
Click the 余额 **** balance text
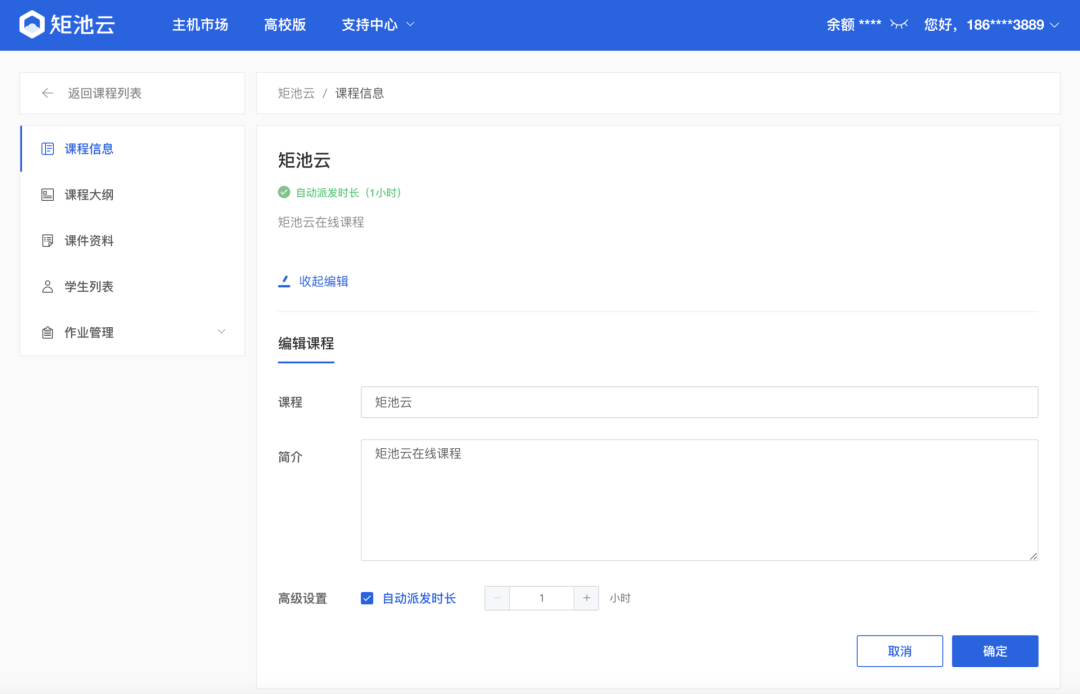(x=853, y=25)
